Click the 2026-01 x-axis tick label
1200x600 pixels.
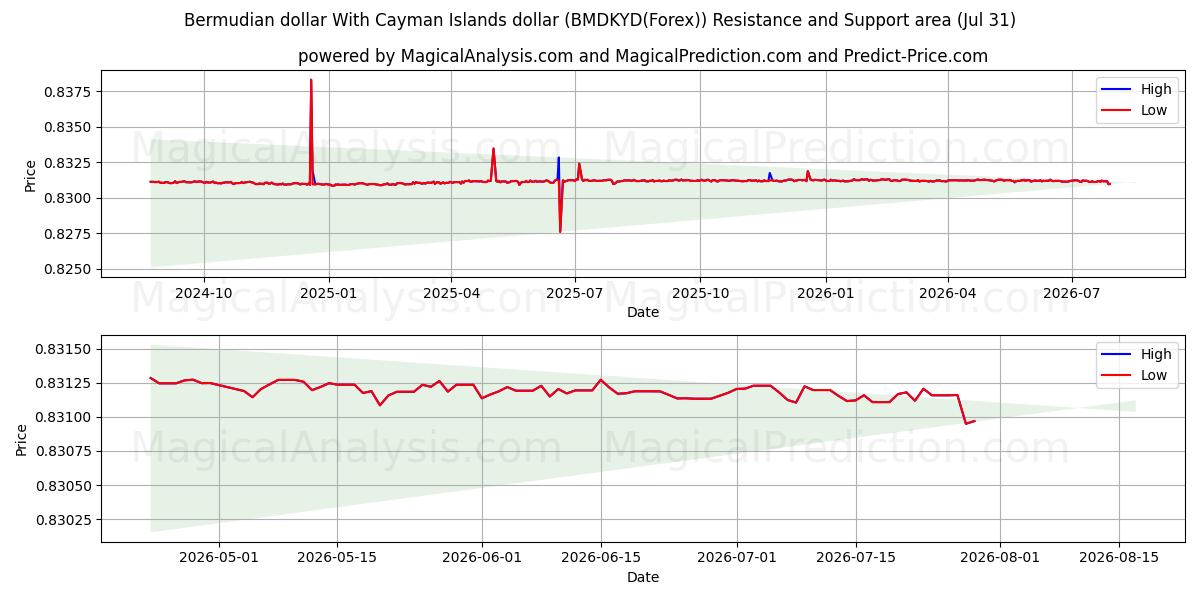(x=825, y=293)
